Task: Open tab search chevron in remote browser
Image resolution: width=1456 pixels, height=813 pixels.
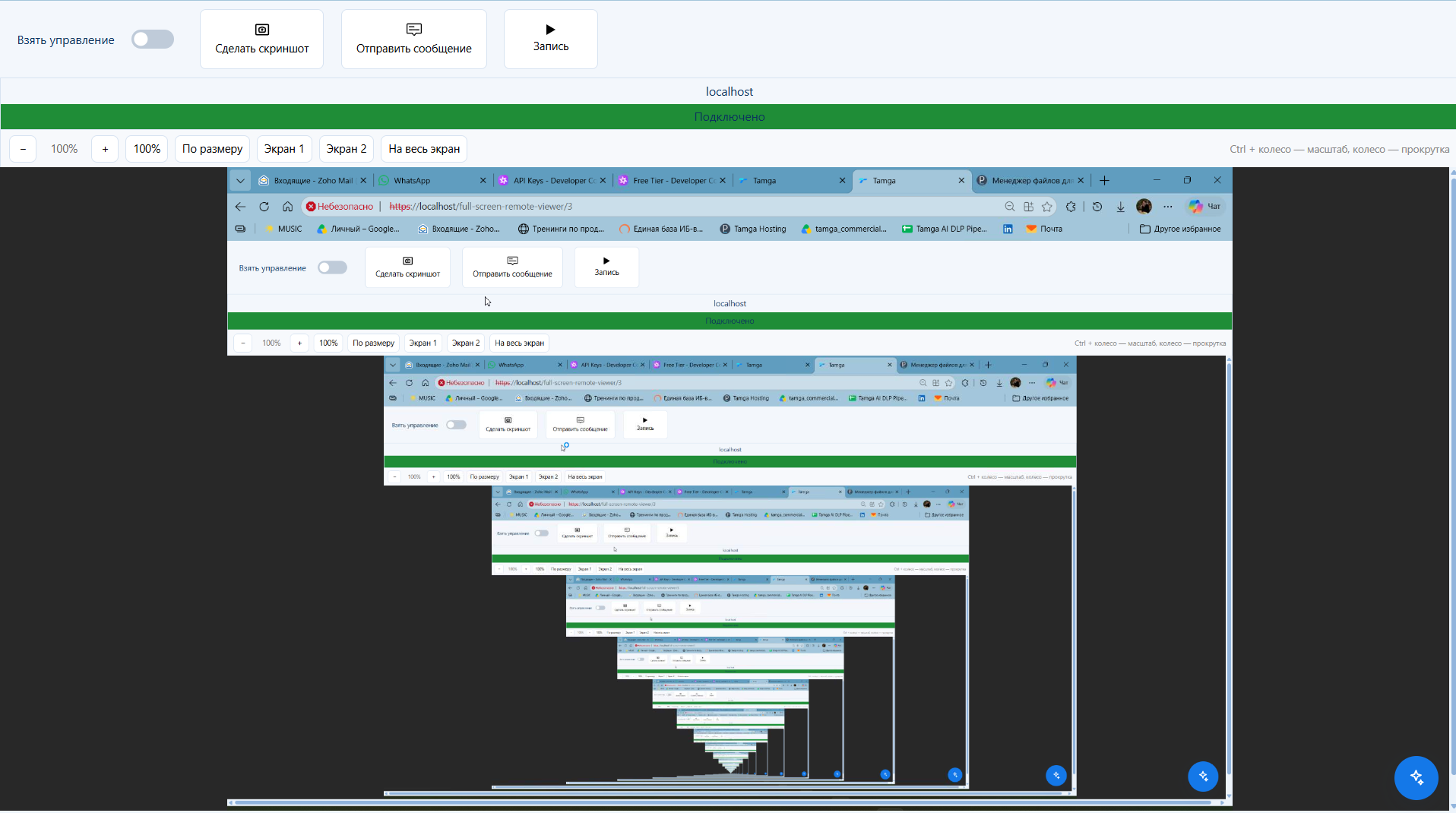Action: pos(240,181)
